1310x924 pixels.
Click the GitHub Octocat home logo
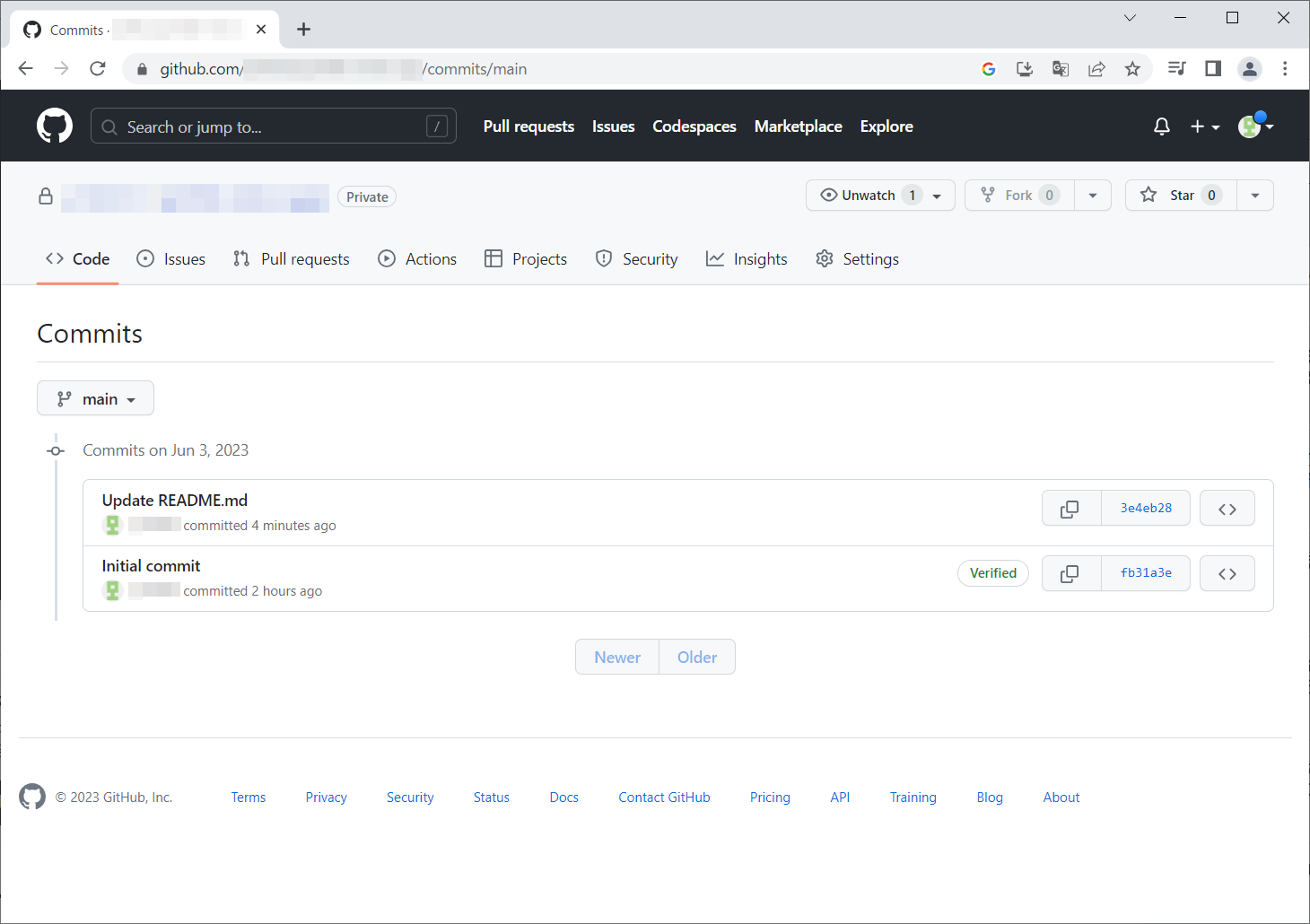pos(54,126)
